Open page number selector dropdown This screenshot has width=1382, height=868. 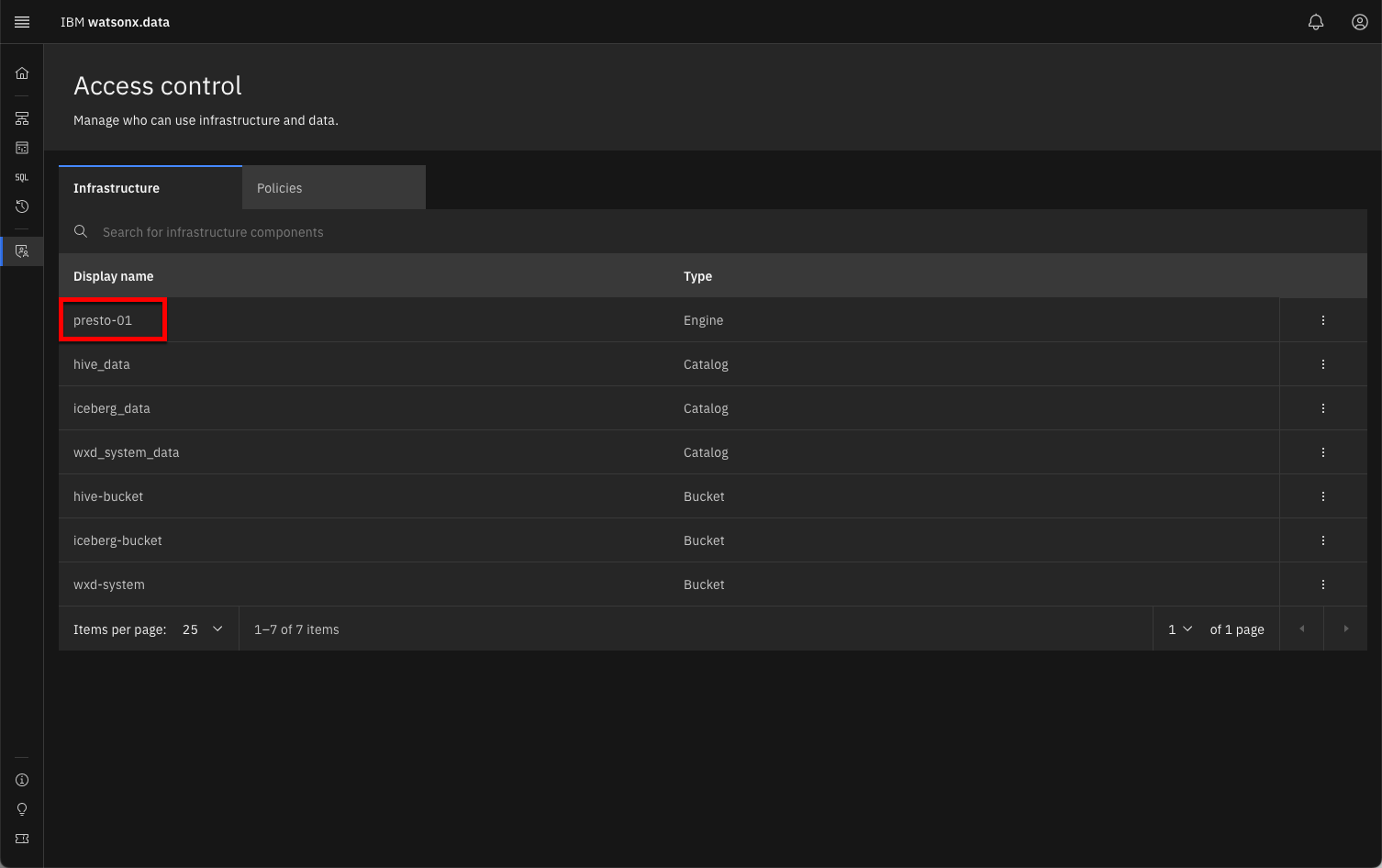pyautogui.click(x=1180, y=629)
